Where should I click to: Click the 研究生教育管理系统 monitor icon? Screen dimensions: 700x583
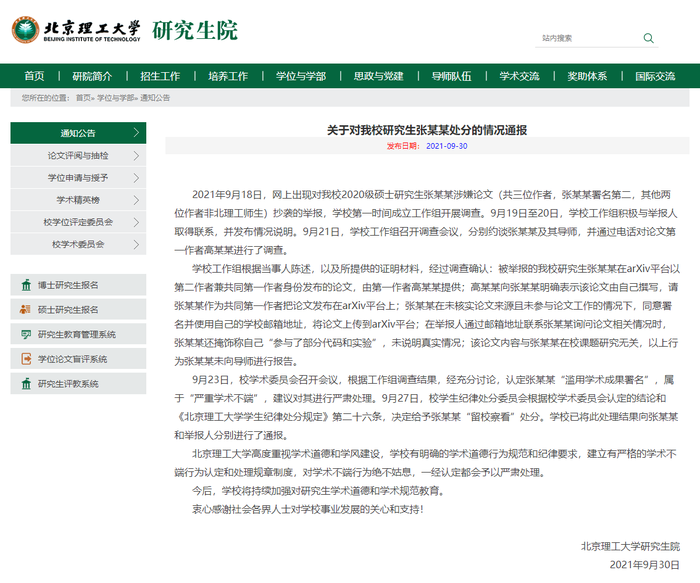click(26, 334)
